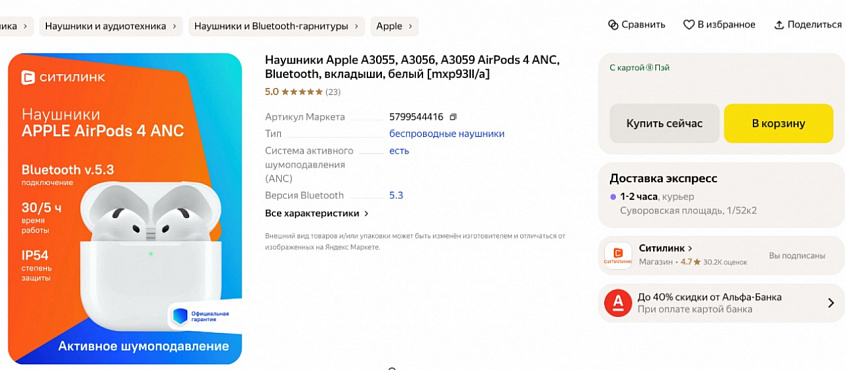Click the Купить сейчас button
The image size is (846, 370).
click(x=665, y=124)
